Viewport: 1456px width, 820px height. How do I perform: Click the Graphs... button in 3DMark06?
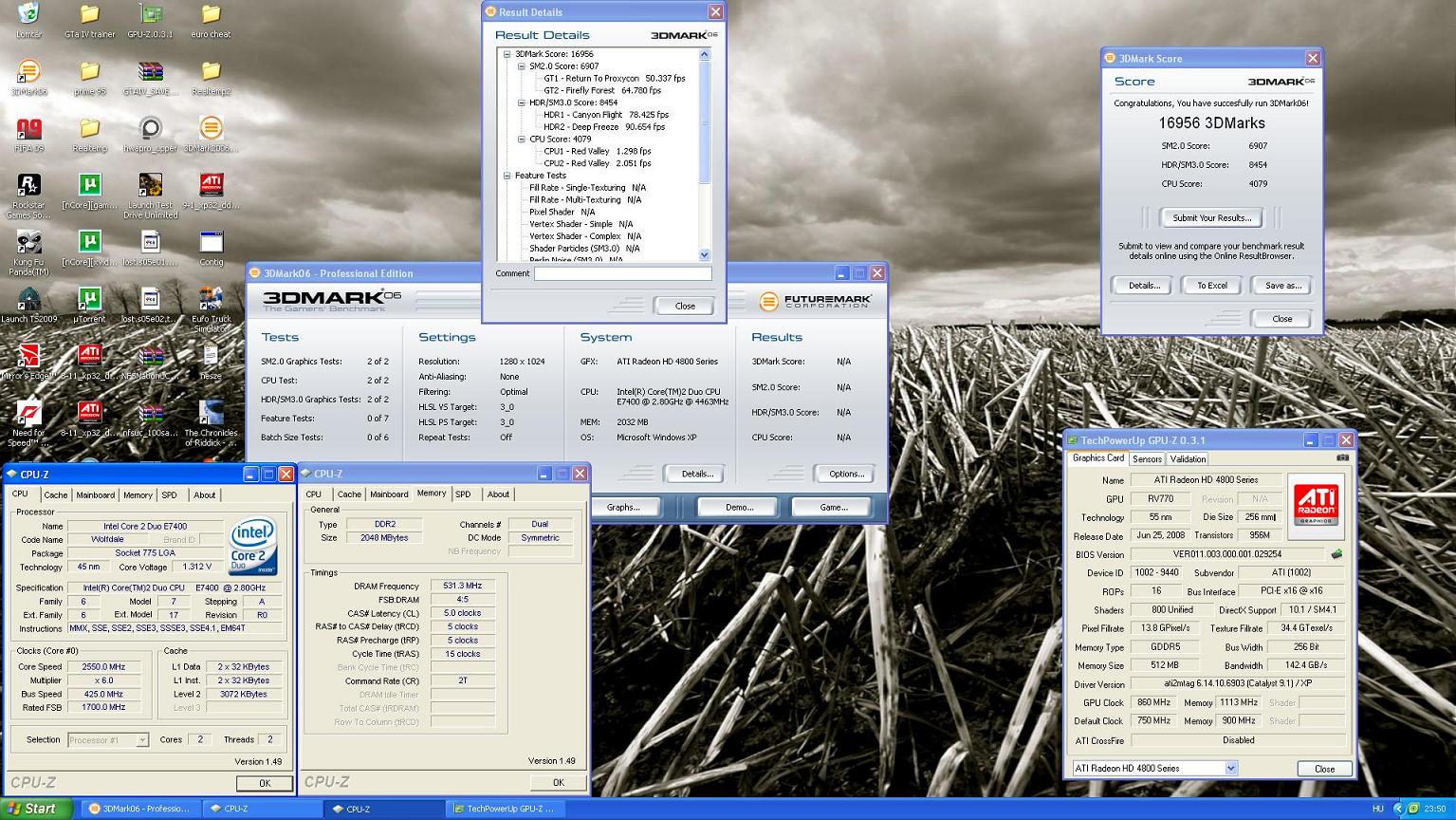623,507
